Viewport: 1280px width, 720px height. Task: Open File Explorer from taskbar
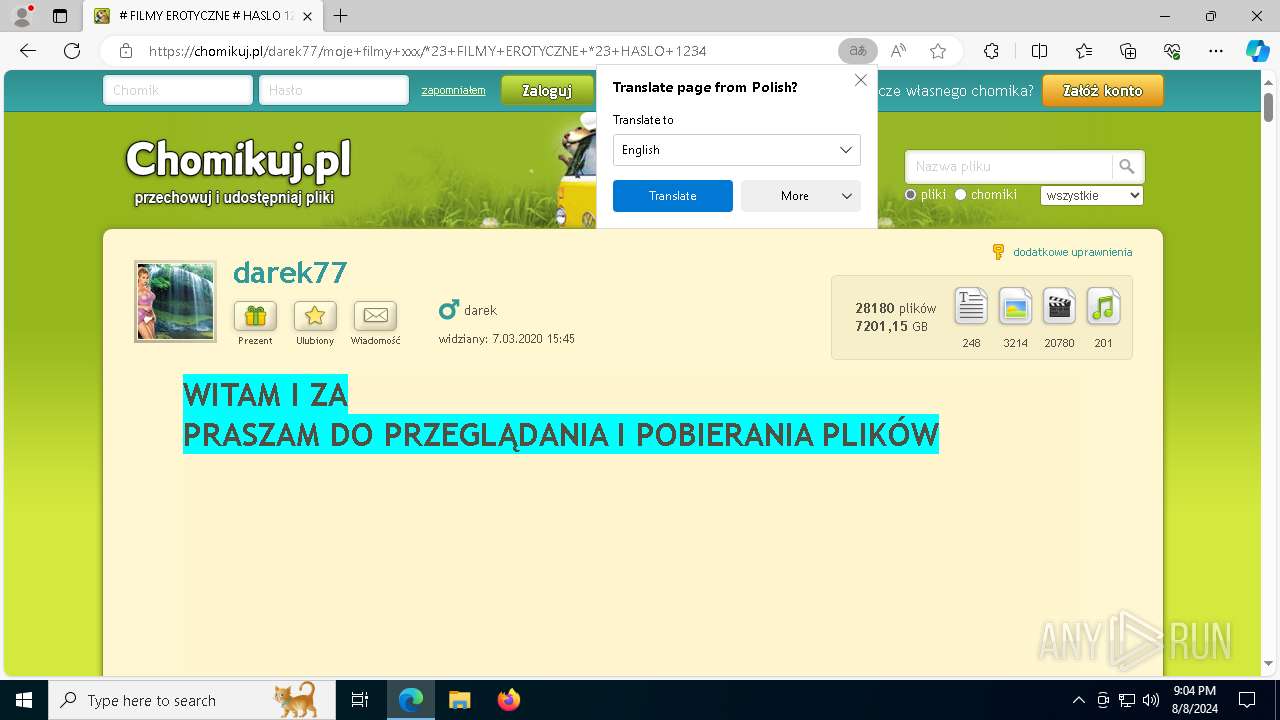(459, 700)
